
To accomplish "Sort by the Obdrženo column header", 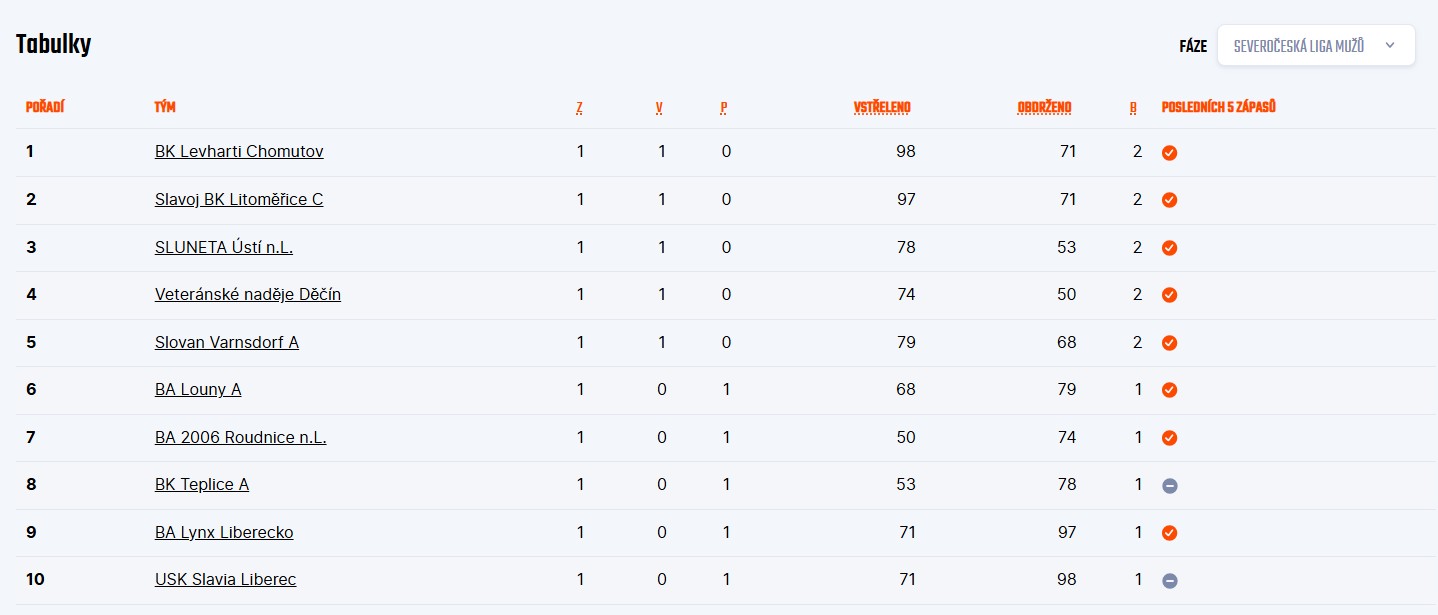I will coord(1044,108).
